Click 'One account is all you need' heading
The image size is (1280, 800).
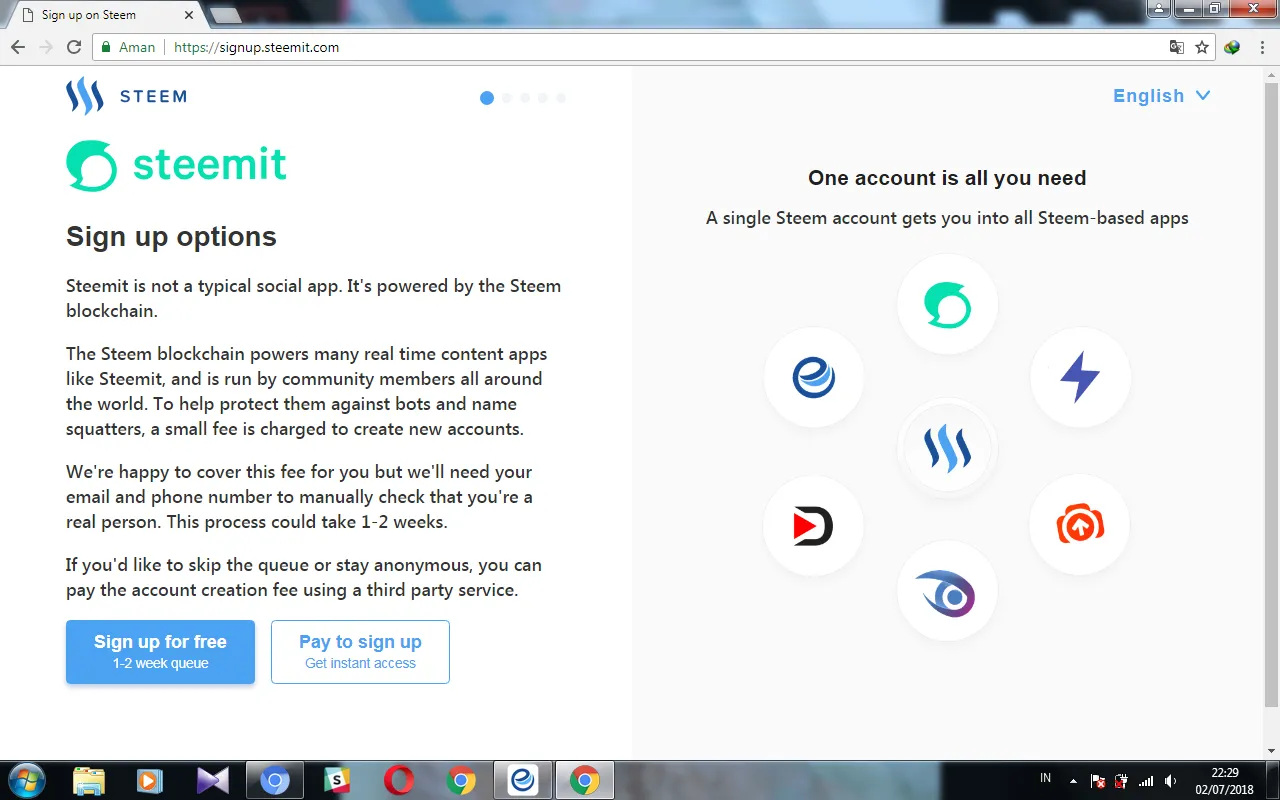tap(947, 178)
